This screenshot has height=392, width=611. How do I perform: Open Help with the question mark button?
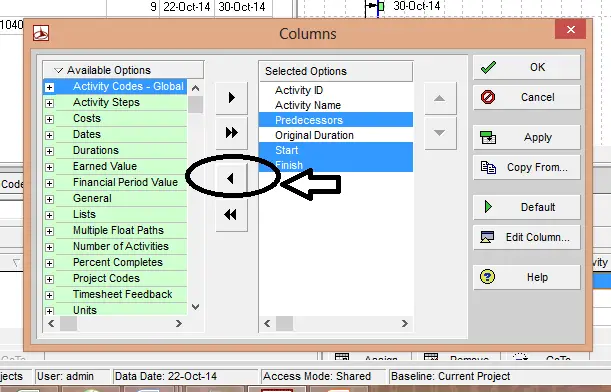(x=526, y=277)
